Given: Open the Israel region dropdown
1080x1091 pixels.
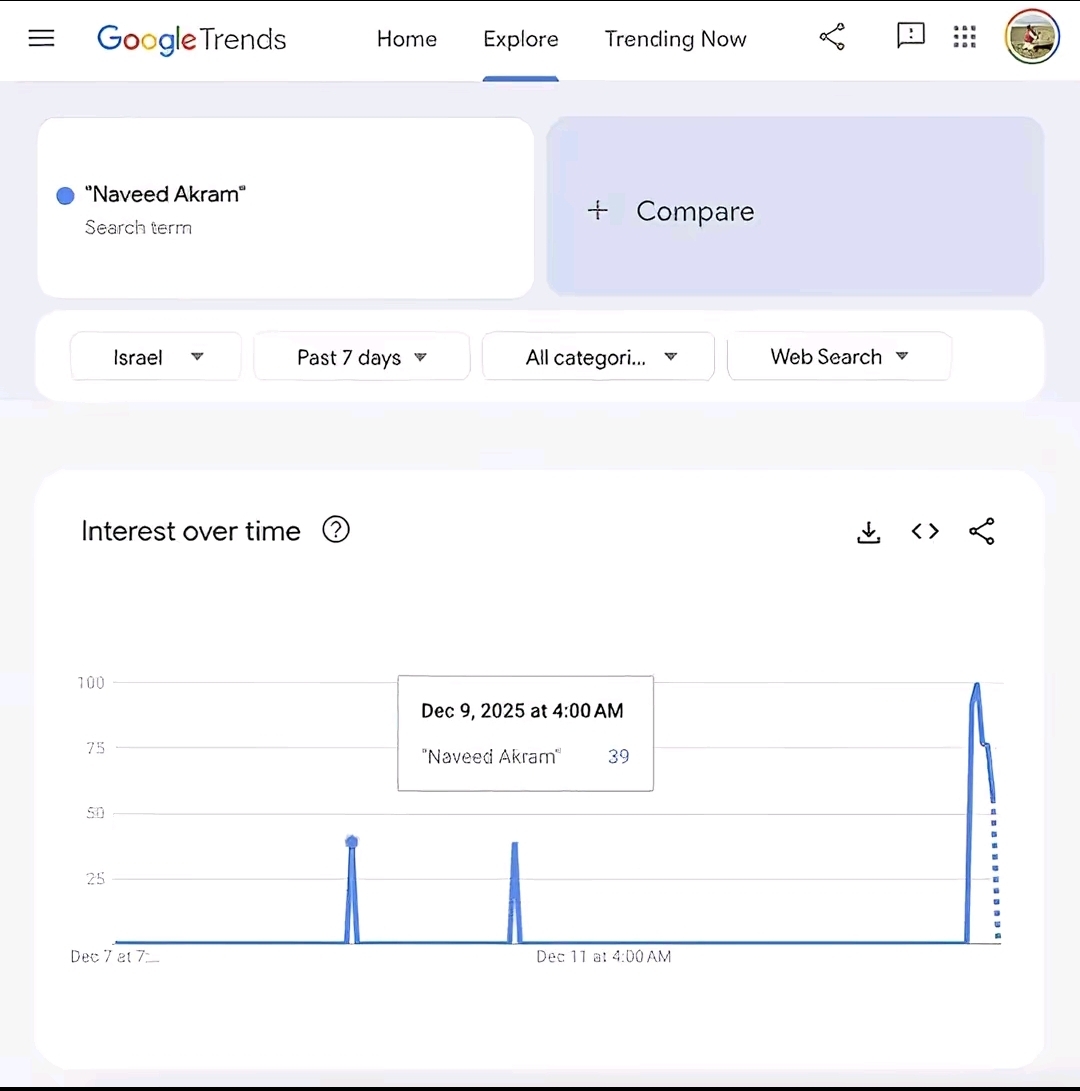Looking at the screenshot, I should click(x=155, y=356).
